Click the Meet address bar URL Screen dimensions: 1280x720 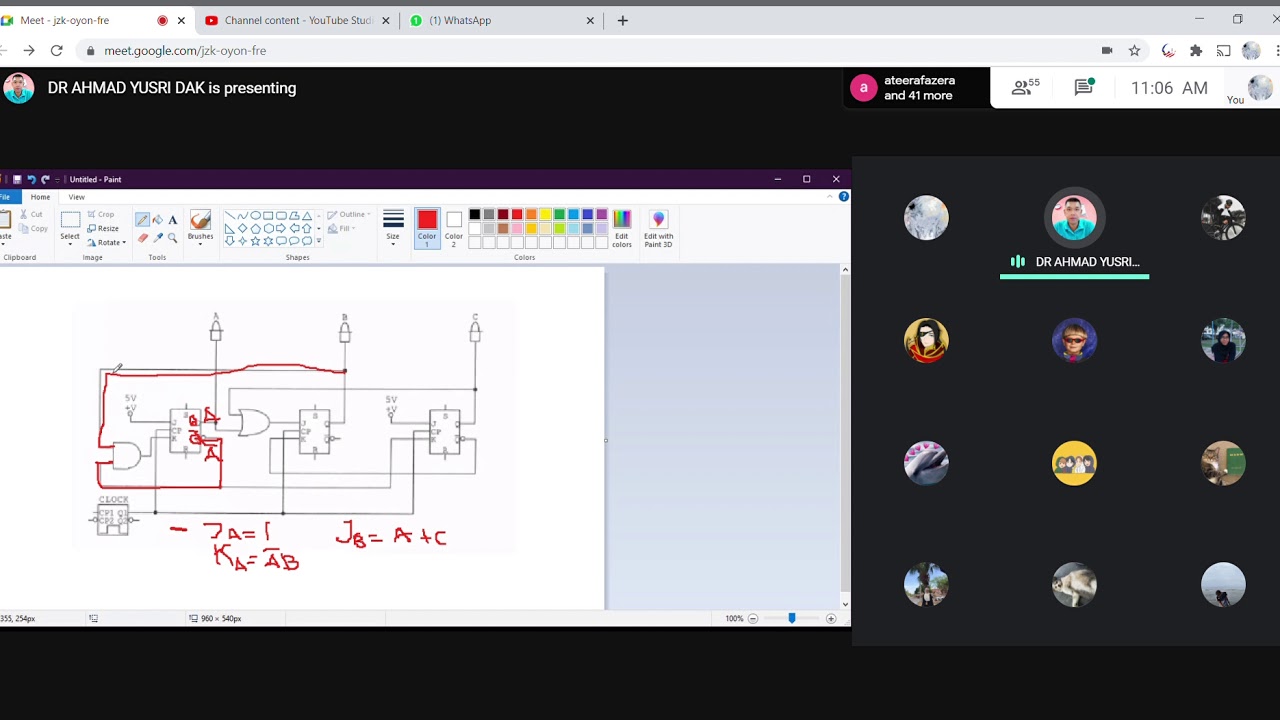pyautogui.click(x=185, y=50)
